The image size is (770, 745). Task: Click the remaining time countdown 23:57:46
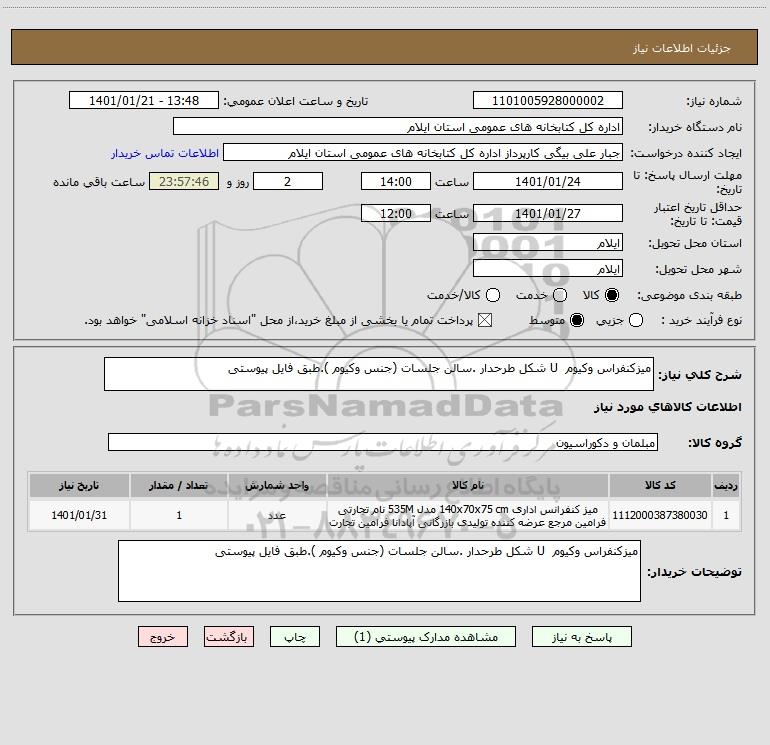[x=184, y=181]
